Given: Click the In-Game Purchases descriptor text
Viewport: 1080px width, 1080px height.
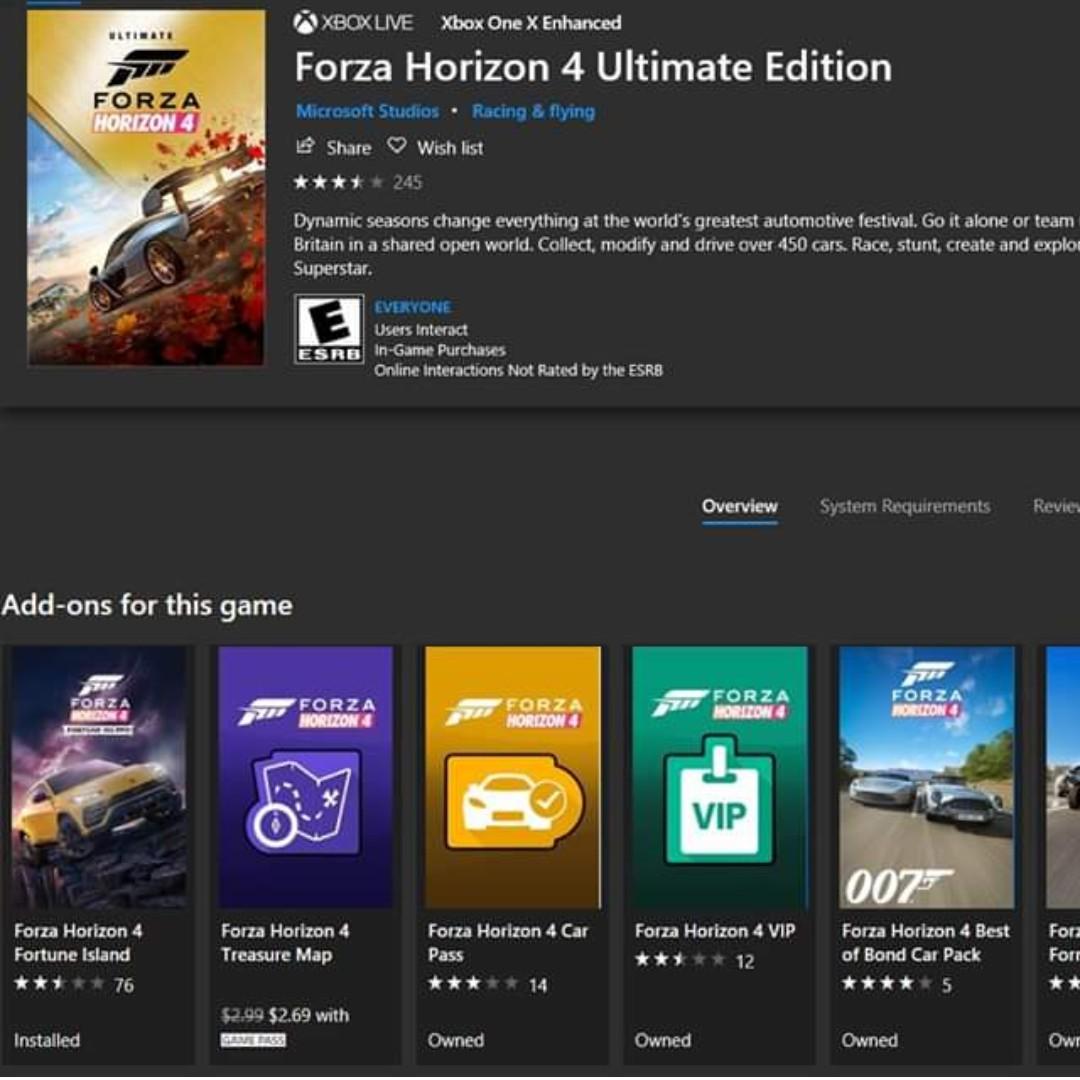Looking at the screenshot, I should point(439,350).
